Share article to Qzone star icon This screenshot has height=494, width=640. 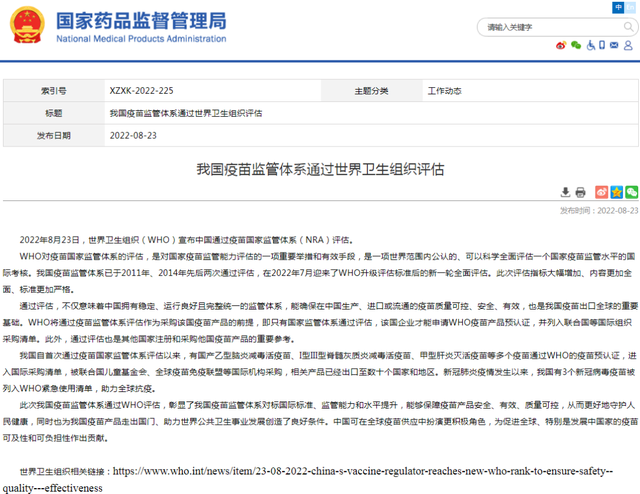pyautogui.click(x=617, y=192)
